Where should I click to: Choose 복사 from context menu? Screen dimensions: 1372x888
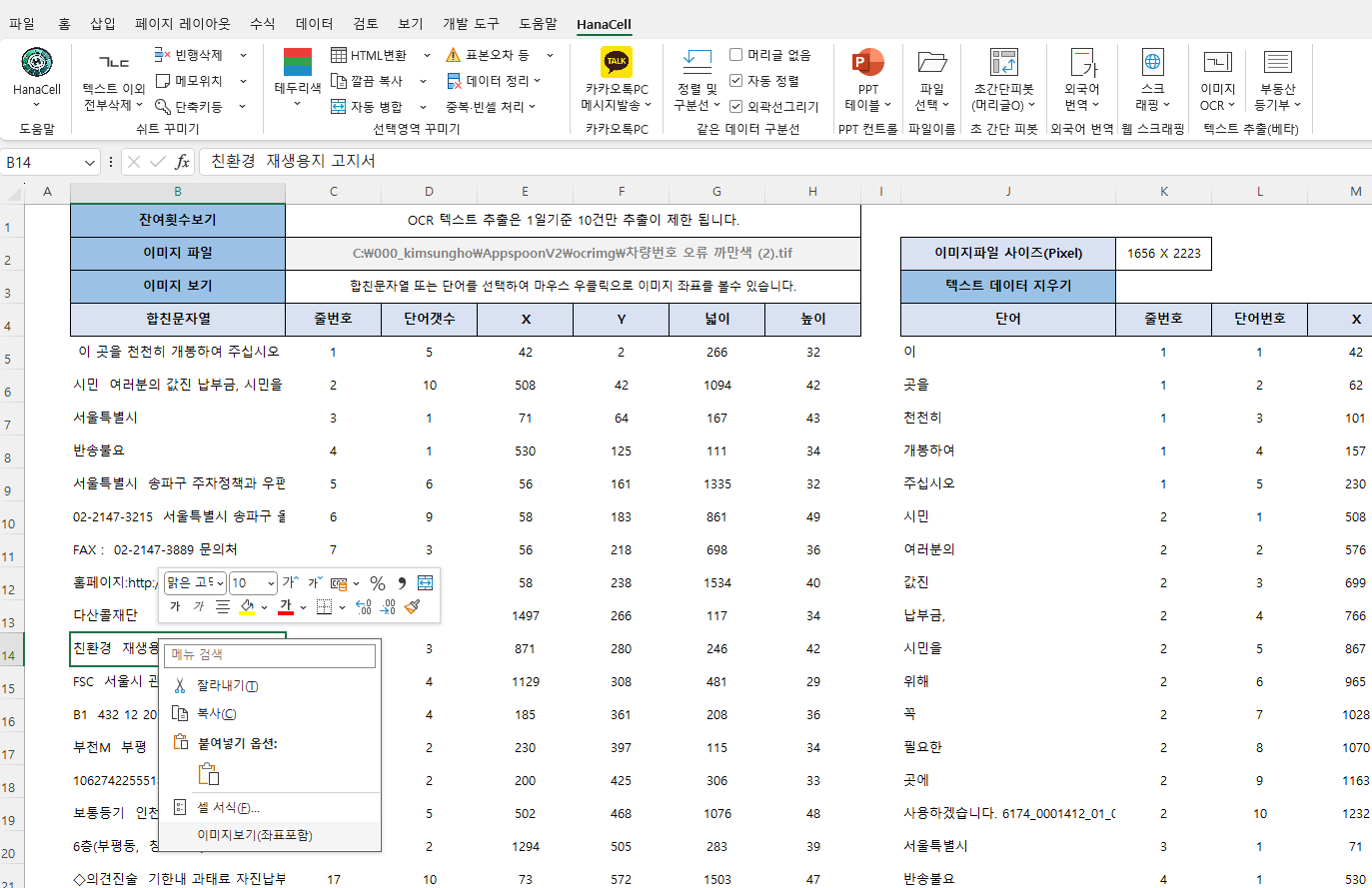pos(272,714)
